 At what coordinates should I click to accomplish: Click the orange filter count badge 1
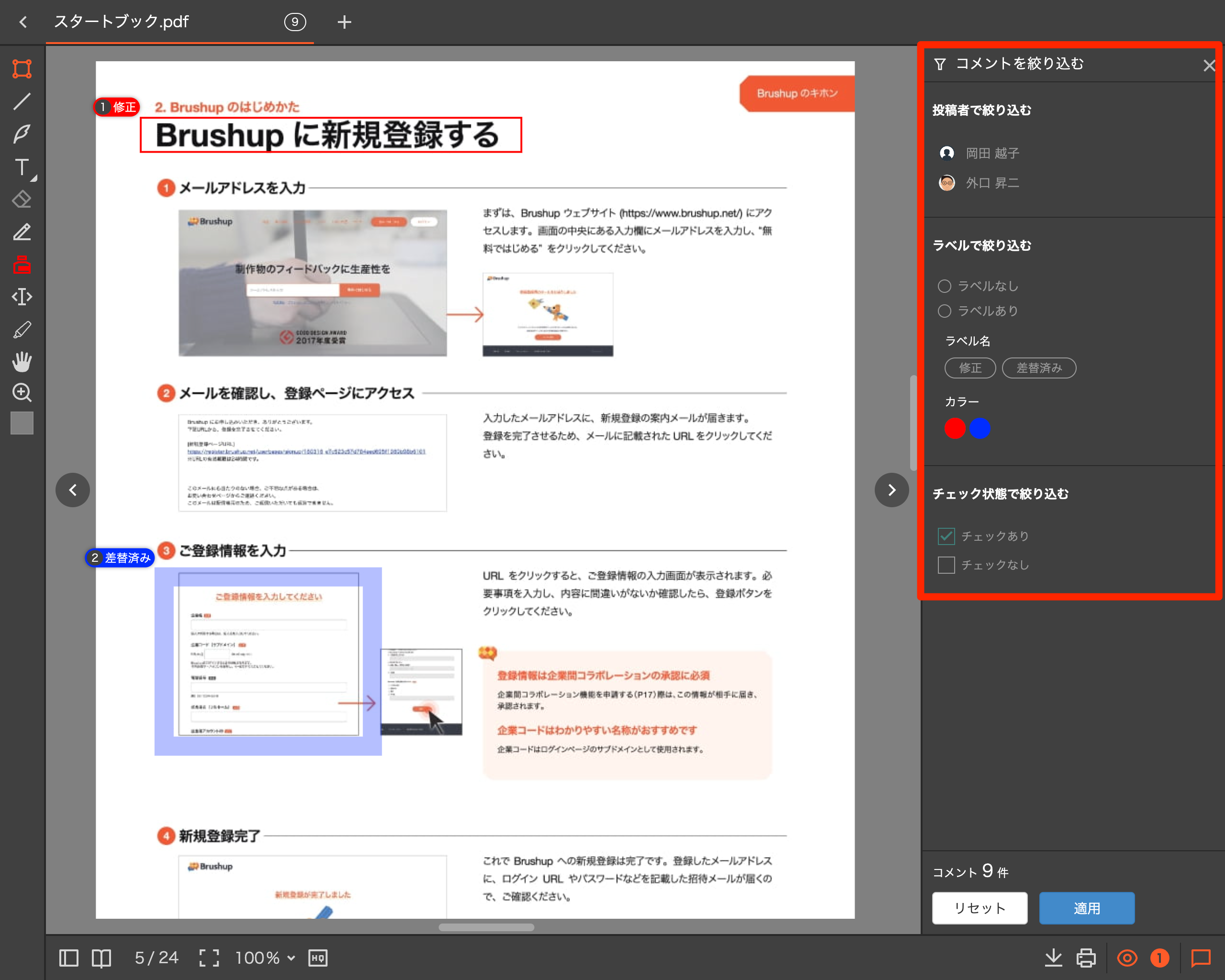1159,958
